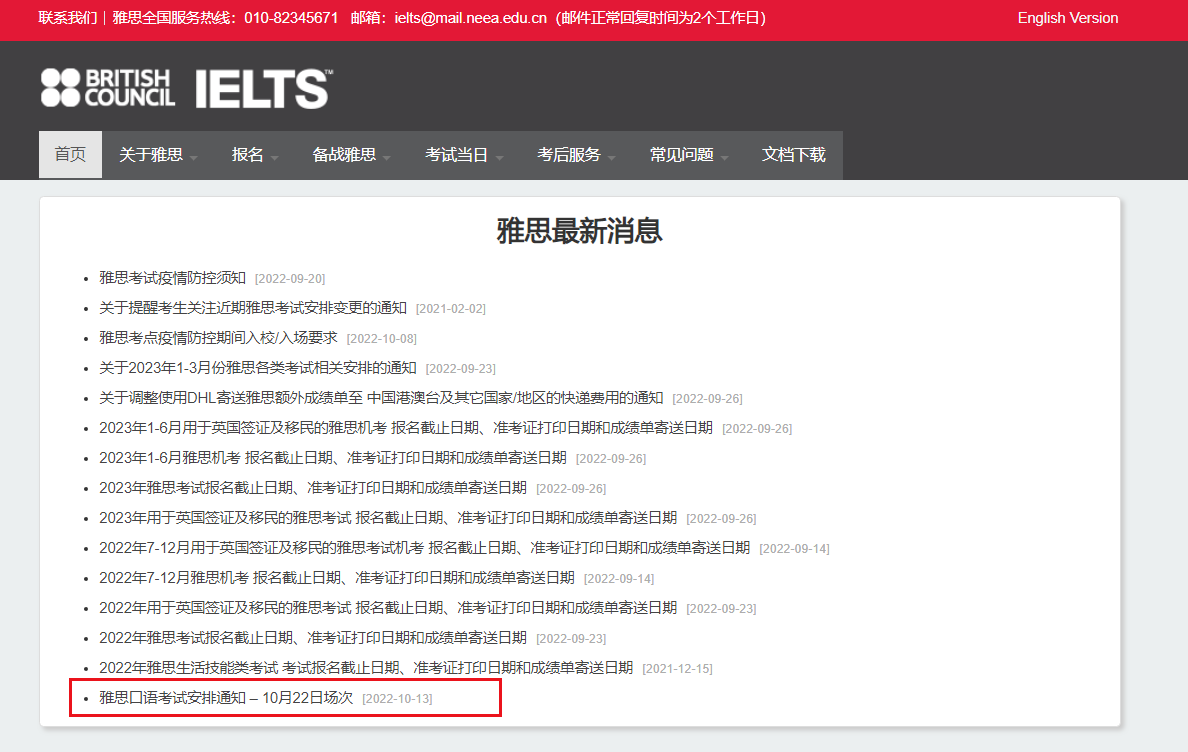Click the date [2021-12-15]

677,669
